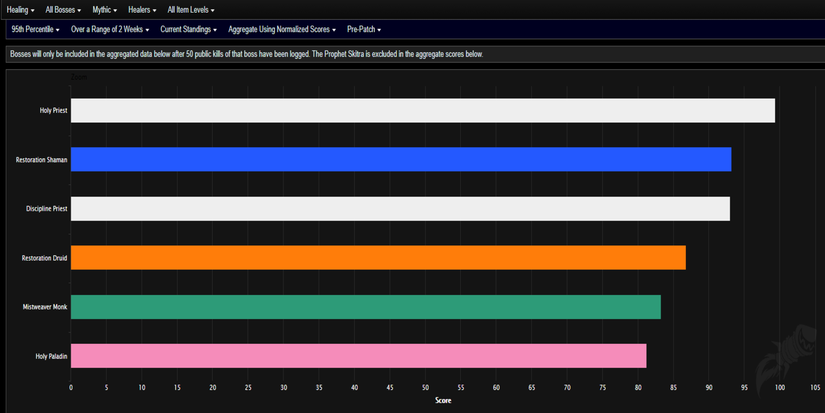Open the All Bosses dropdown

63,10
